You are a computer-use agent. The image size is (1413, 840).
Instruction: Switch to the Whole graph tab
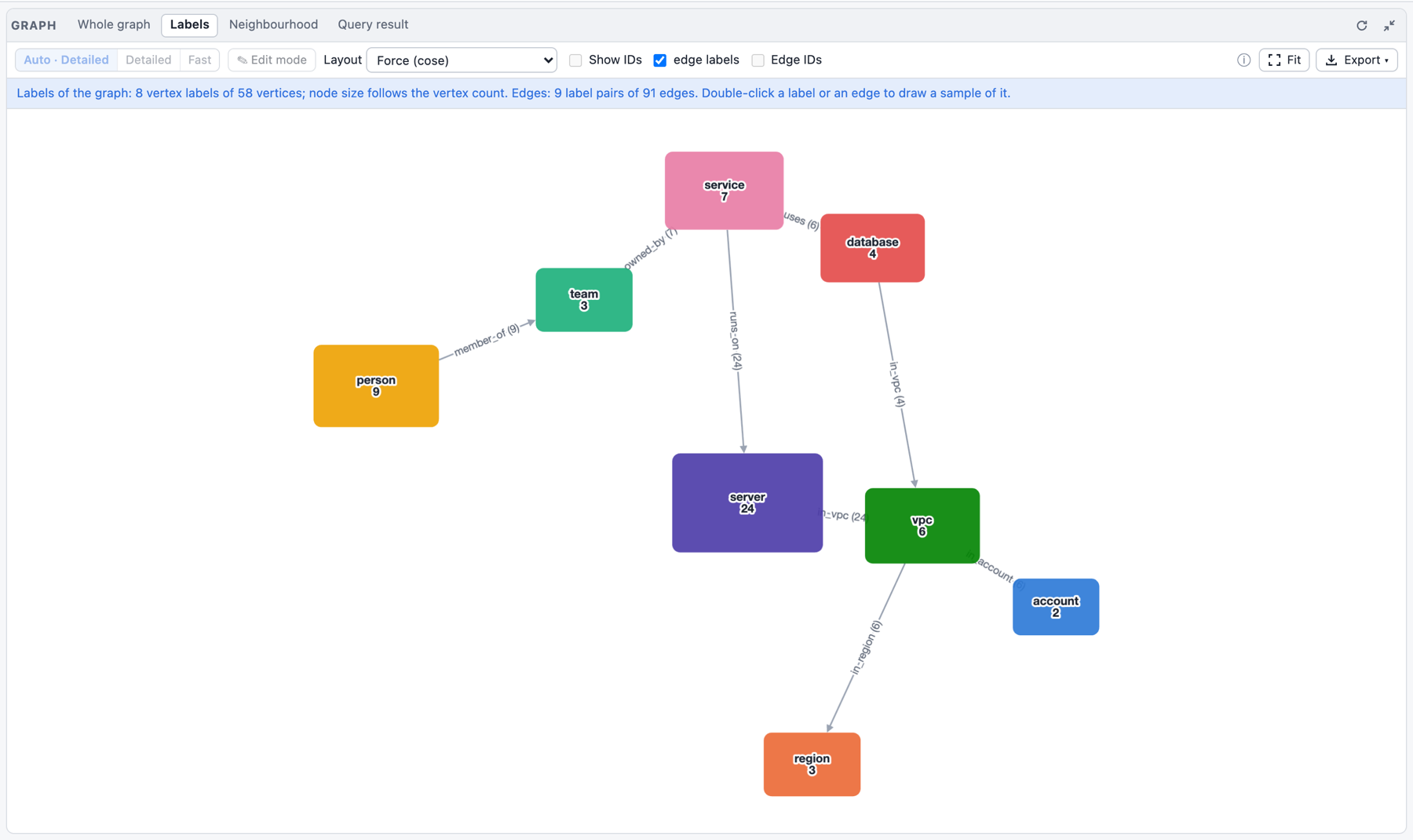click(114, 24)
